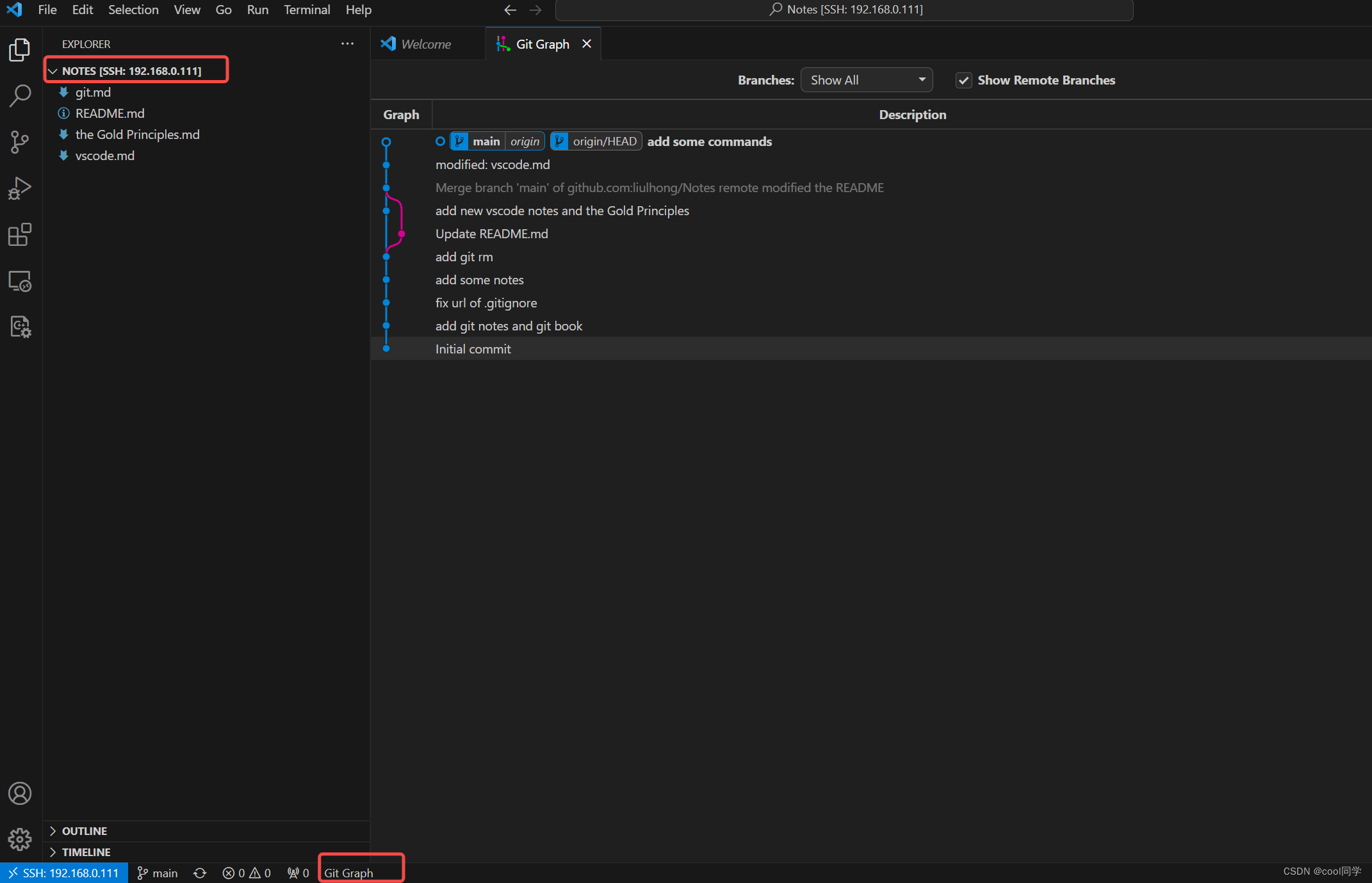1372x883 pixels.
Task: Open the Run and Debug view
Action: [x=20, y=188]
